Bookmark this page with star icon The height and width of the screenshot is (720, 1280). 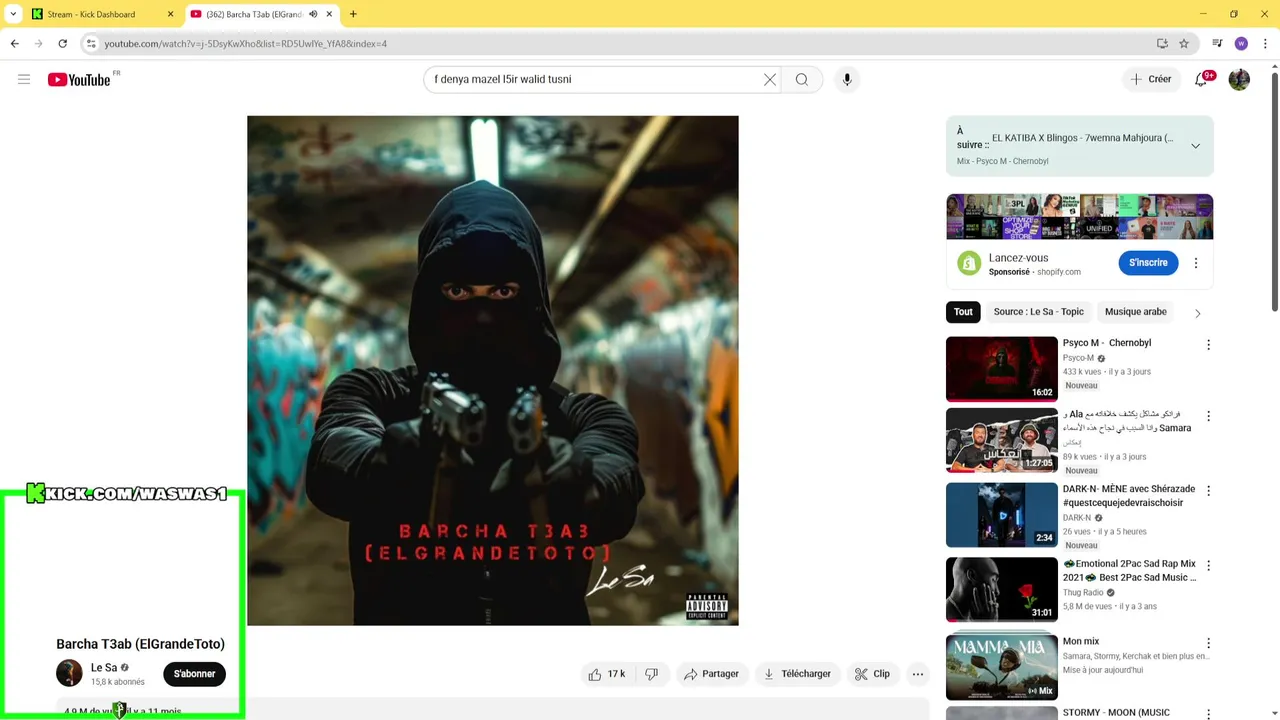pos(1184,43)
